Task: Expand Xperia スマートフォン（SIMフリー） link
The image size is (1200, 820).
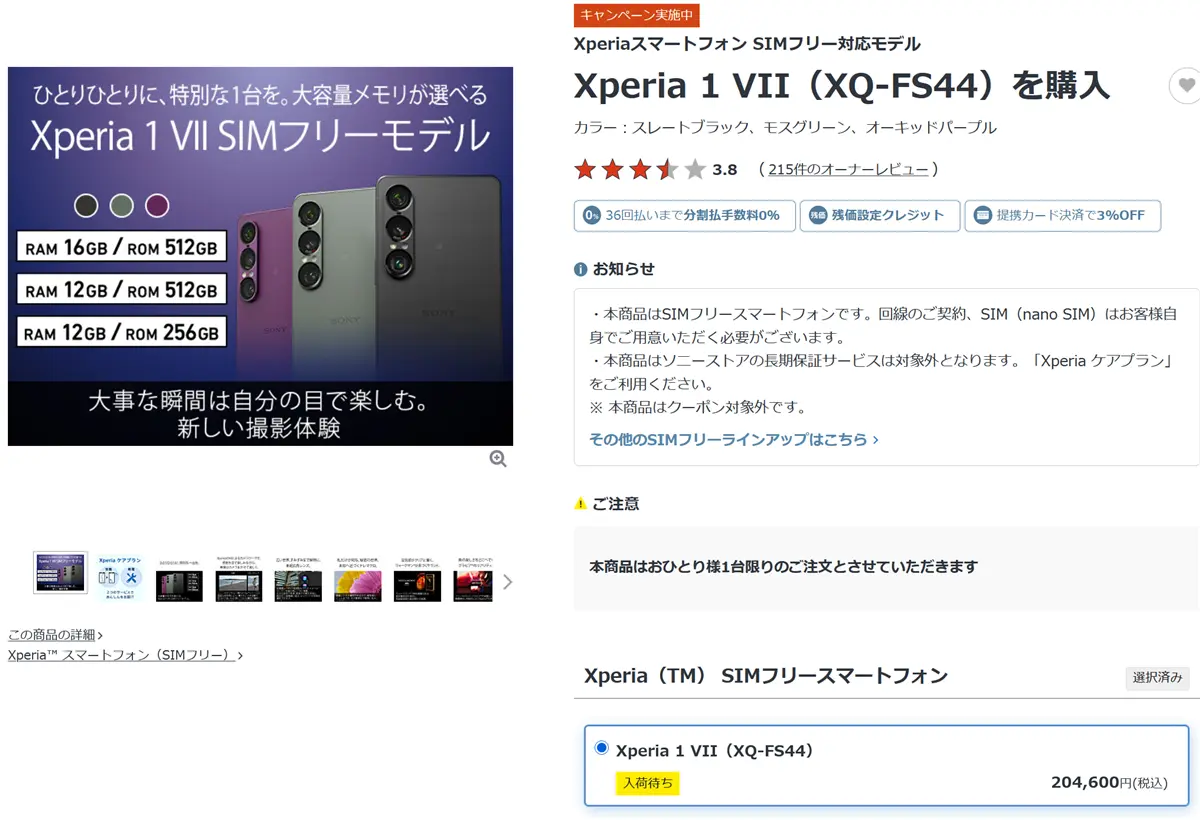Action: coord(125,655)
